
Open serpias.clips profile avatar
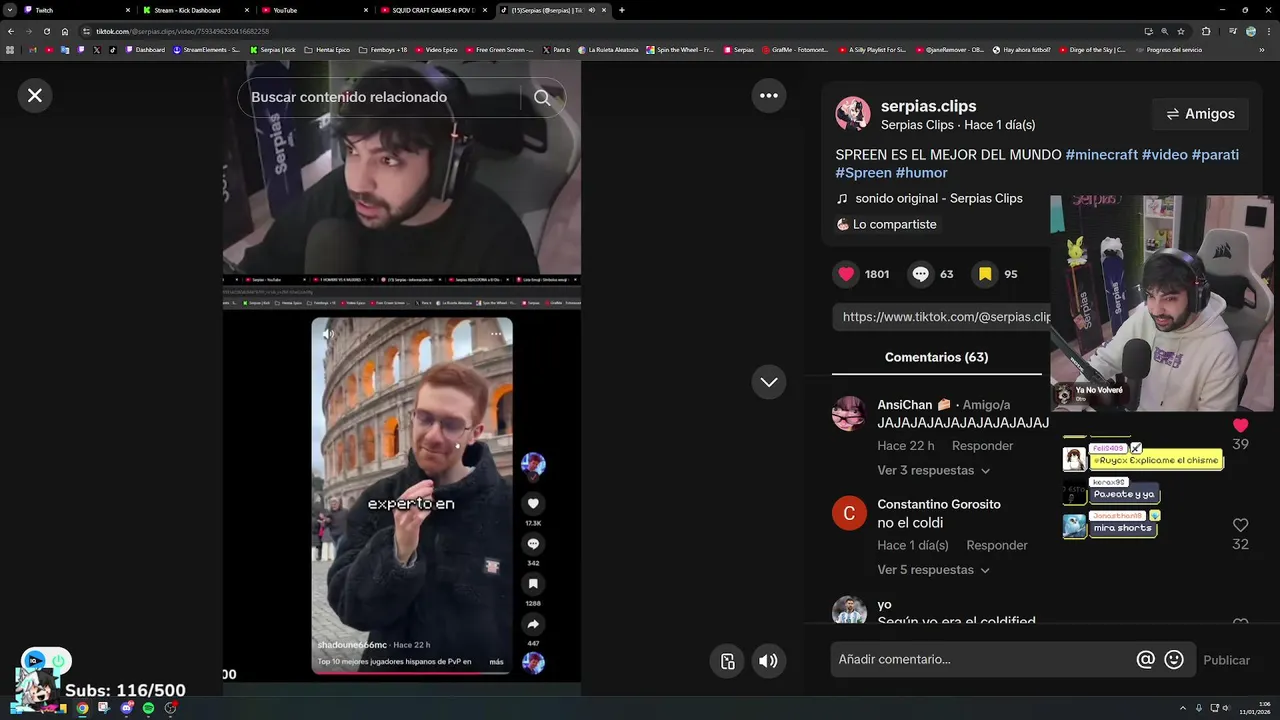pyautogui.click(x=853, y=114)
